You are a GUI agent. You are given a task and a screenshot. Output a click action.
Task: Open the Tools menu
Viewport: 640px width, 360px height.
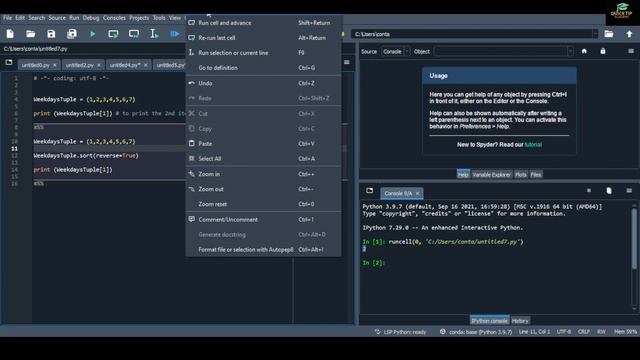159,18
